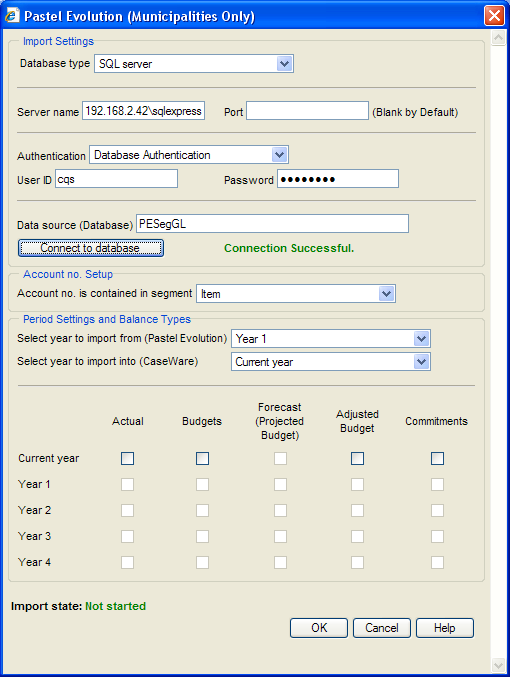Click the 'Import Settings' group label

[x=58, y=41]
